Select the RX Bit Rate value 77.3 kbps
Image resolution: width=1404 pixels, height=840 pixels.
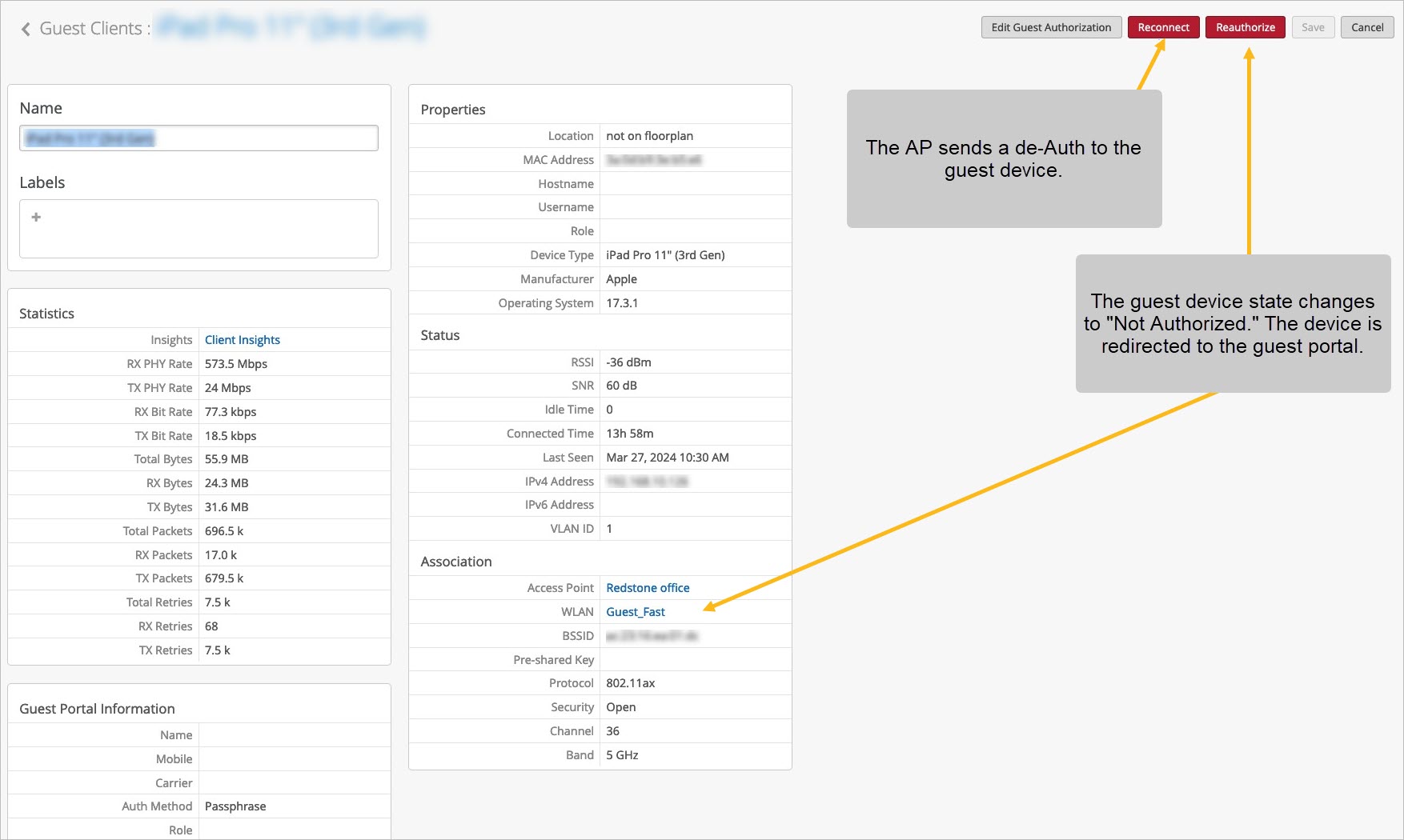(231, 412)
